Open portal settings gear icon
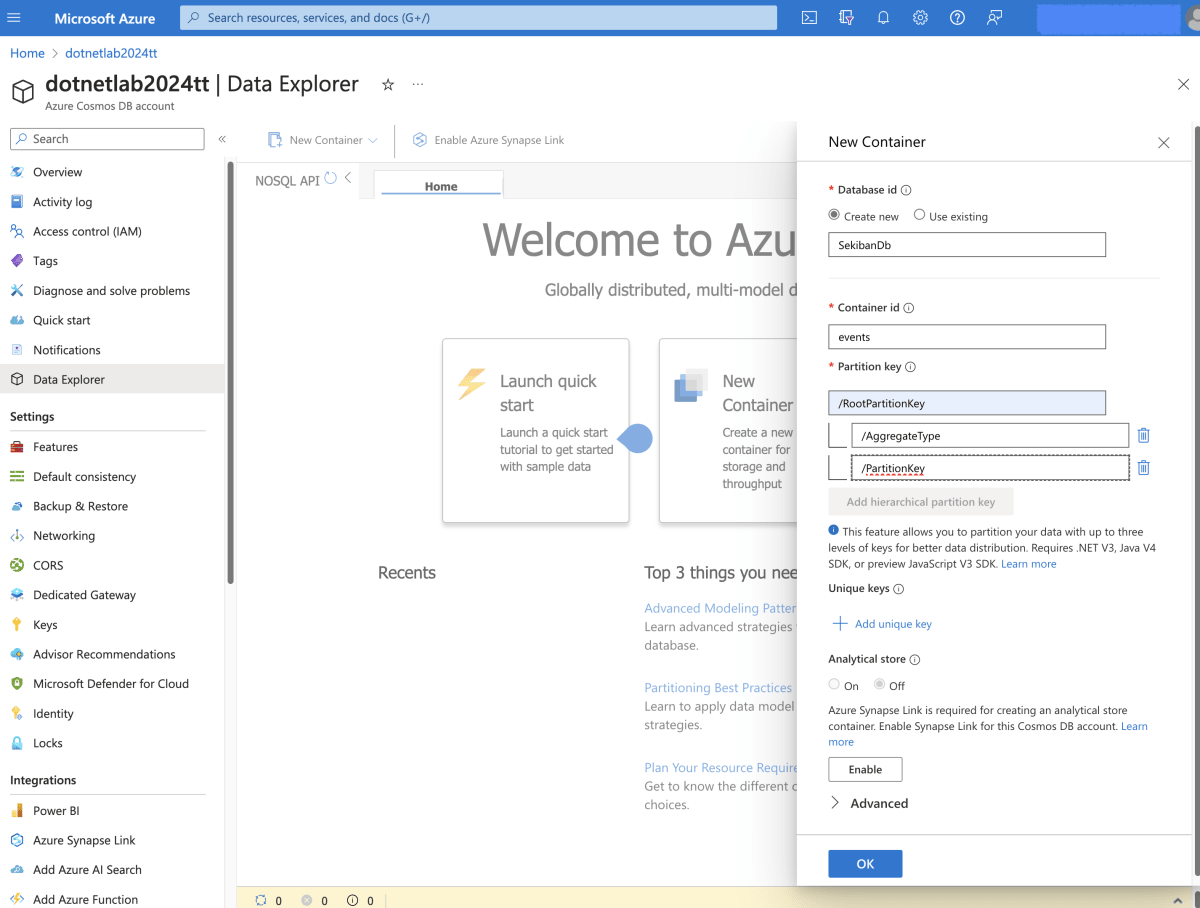Image resolution: width=1200 pixels, height=908 pixels. tap(920, 18)
